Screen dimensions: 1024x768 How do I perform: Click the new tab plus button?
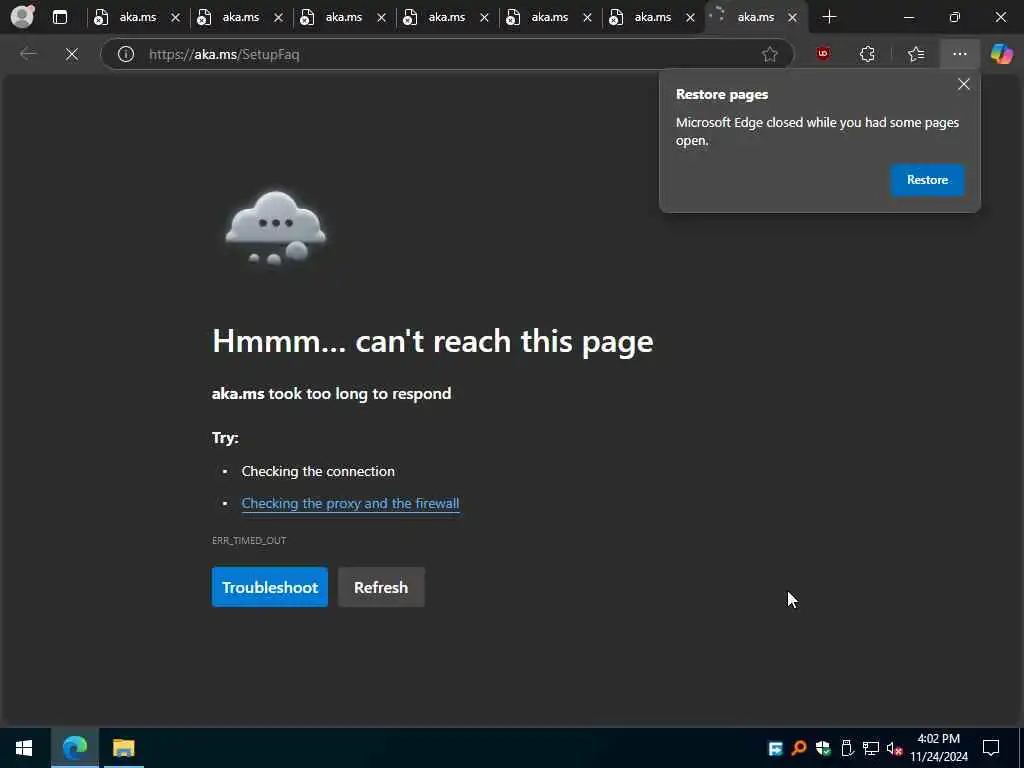pyautogui.click(x=829, y=17)
